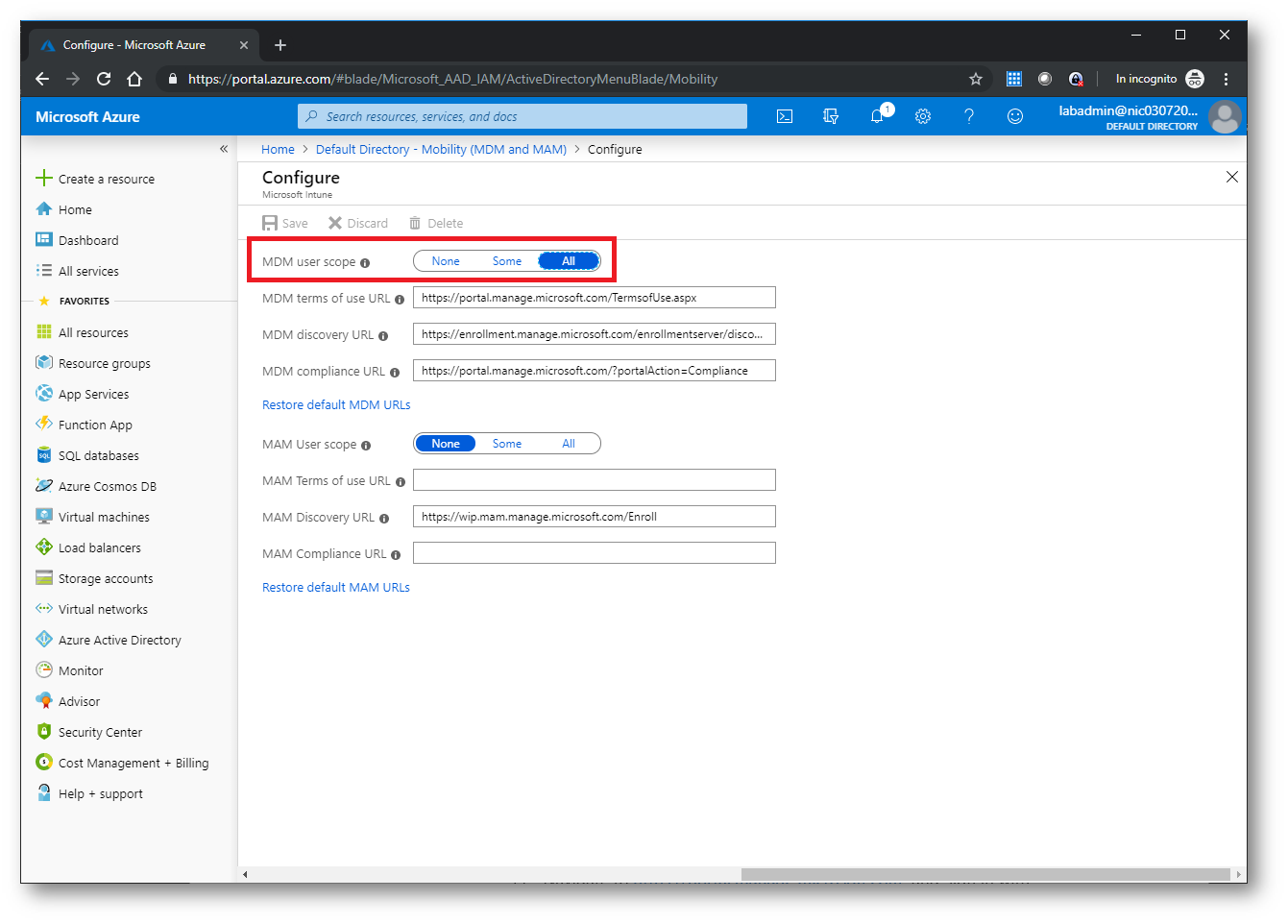Click the Home house icon in sidebar

43,209
